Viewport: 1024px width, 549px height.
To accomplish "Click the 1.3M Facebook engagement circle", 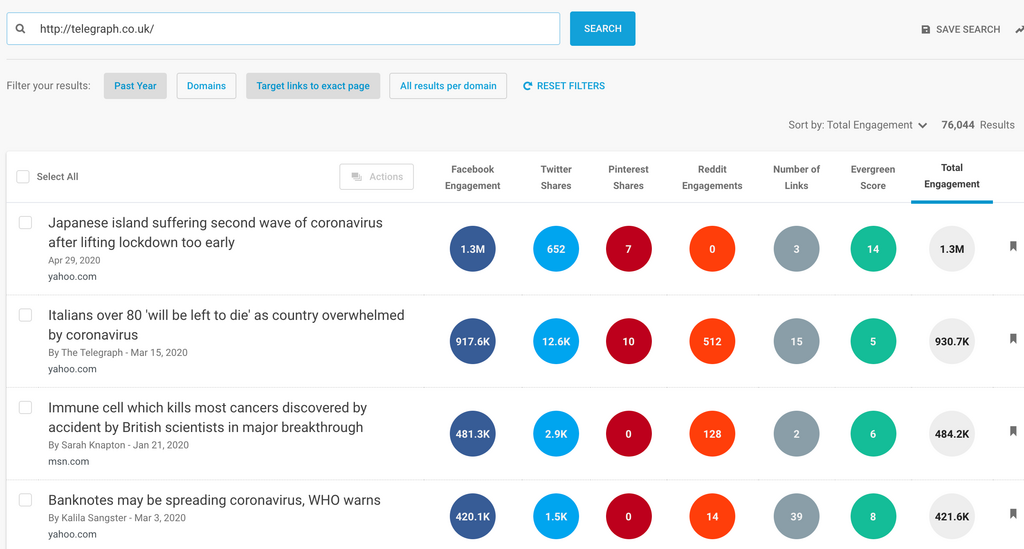I will pyautogui.click(x=472, y=249).
